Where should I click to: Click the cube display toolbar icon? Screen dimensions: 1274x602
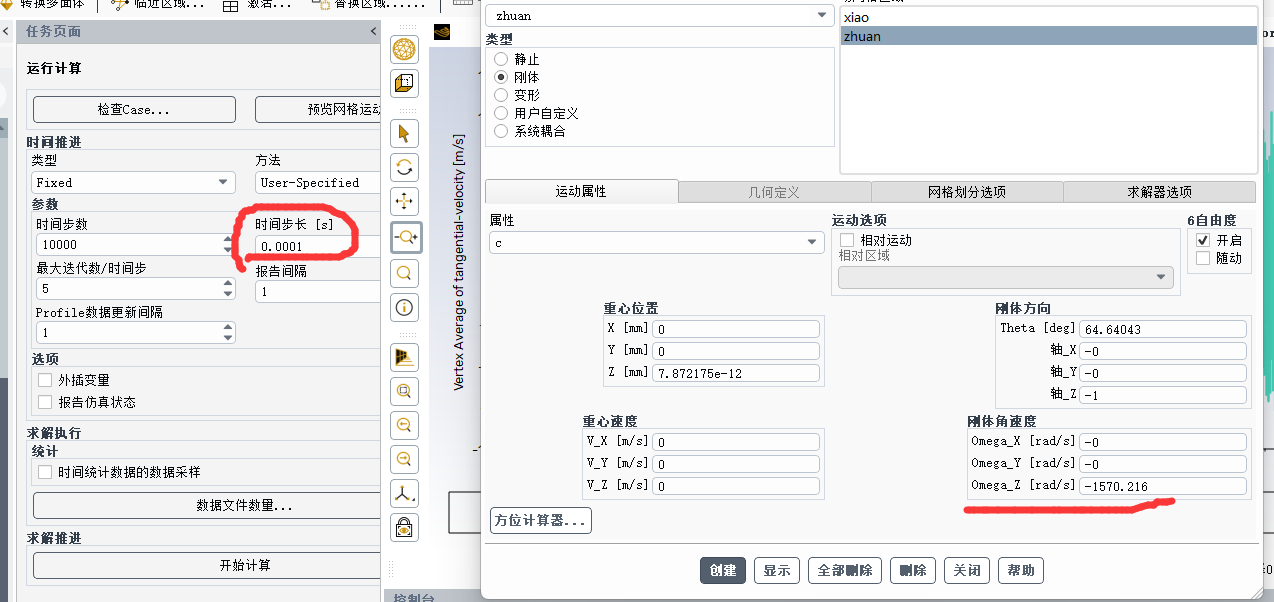404,83
